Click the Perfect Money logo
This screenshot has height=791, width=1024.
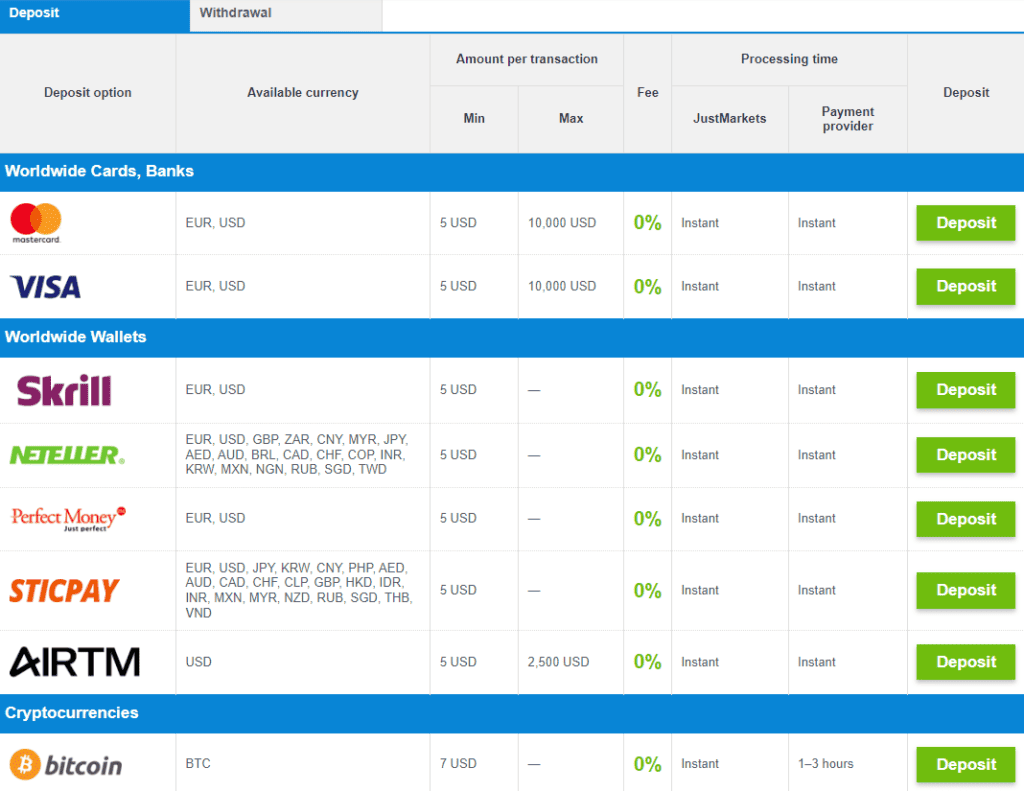pos(68,518)
